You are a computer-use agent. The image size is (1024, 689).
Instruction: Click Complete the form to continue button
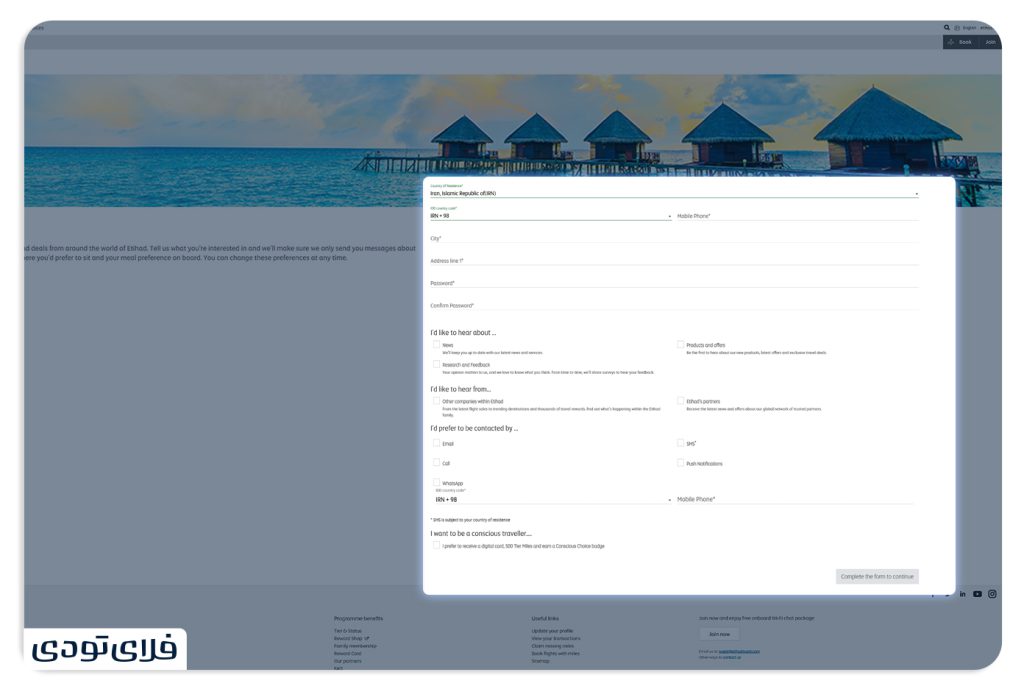tap(877, 576)
